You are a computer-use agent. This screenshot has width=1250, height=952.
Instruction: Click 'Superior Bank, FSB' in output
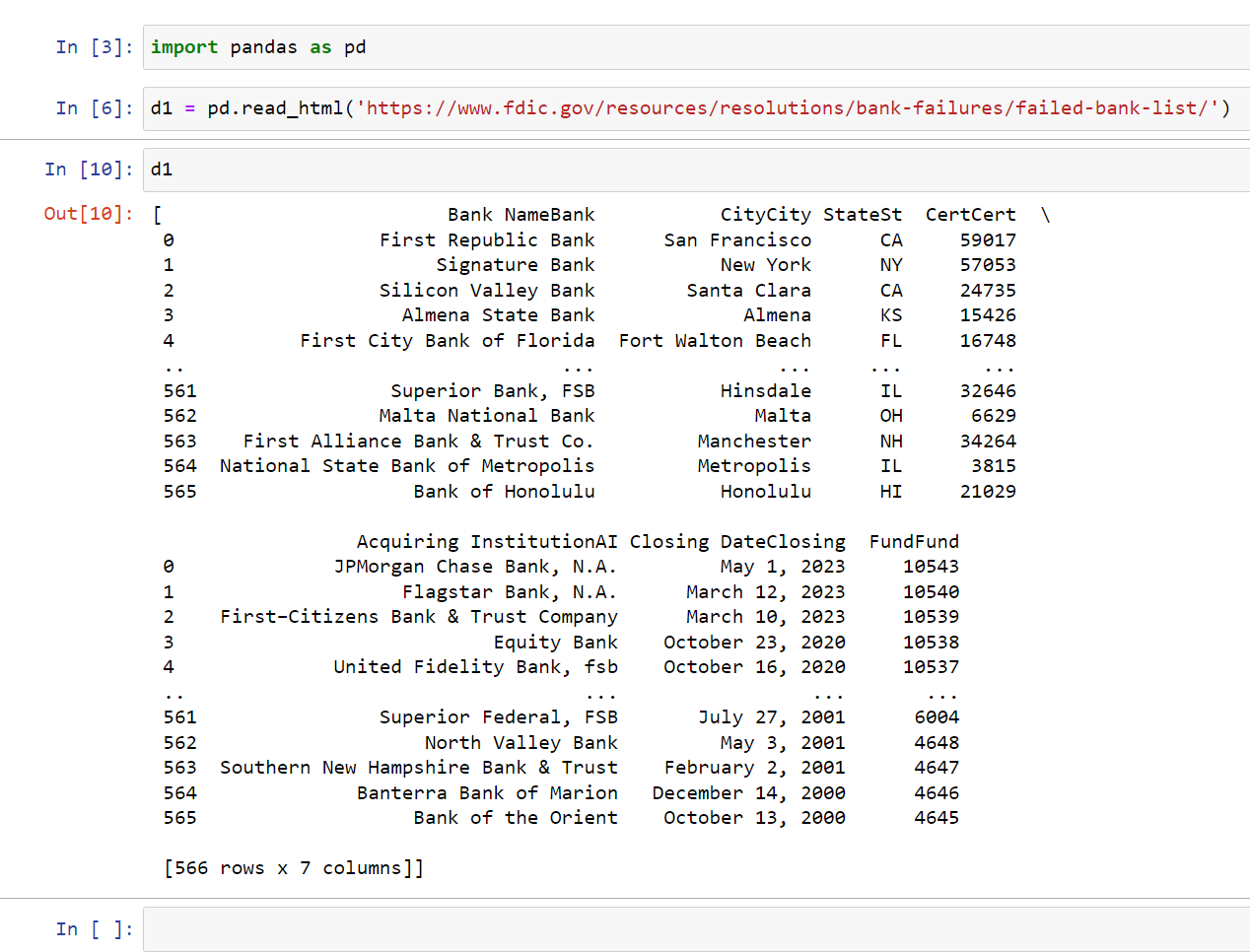(493, 391)
